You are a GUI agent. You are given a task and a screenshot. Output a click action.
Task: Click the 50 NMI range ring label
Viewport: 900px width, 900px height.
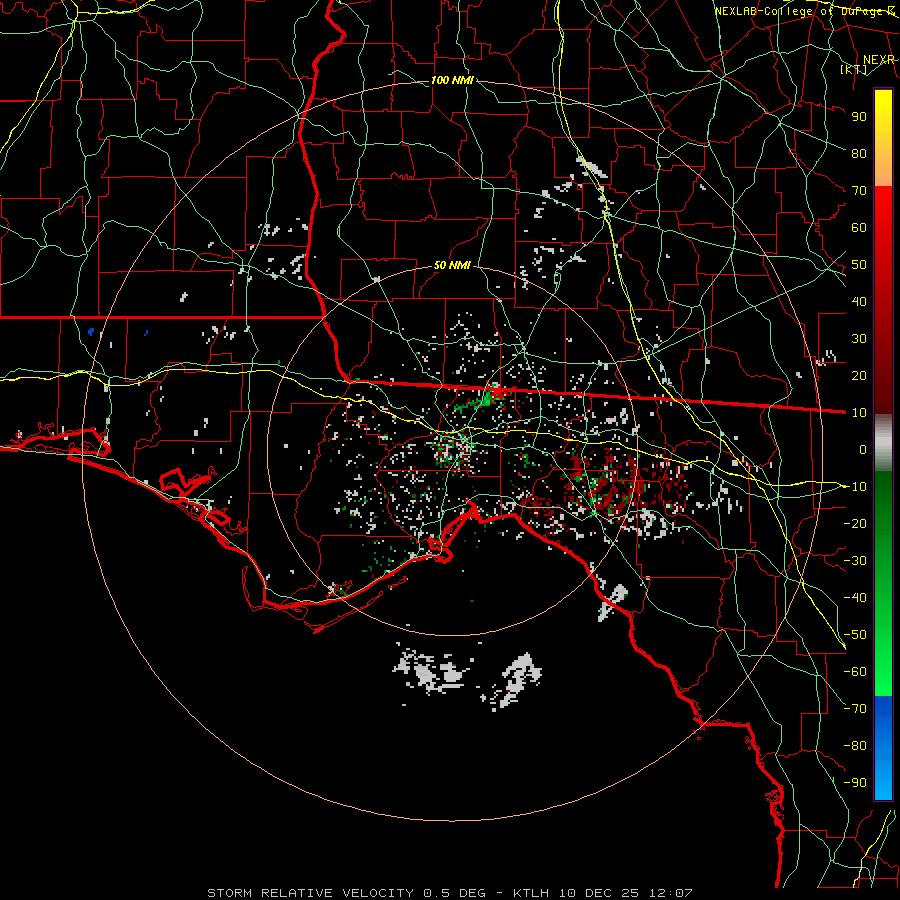tap(452, 265)
